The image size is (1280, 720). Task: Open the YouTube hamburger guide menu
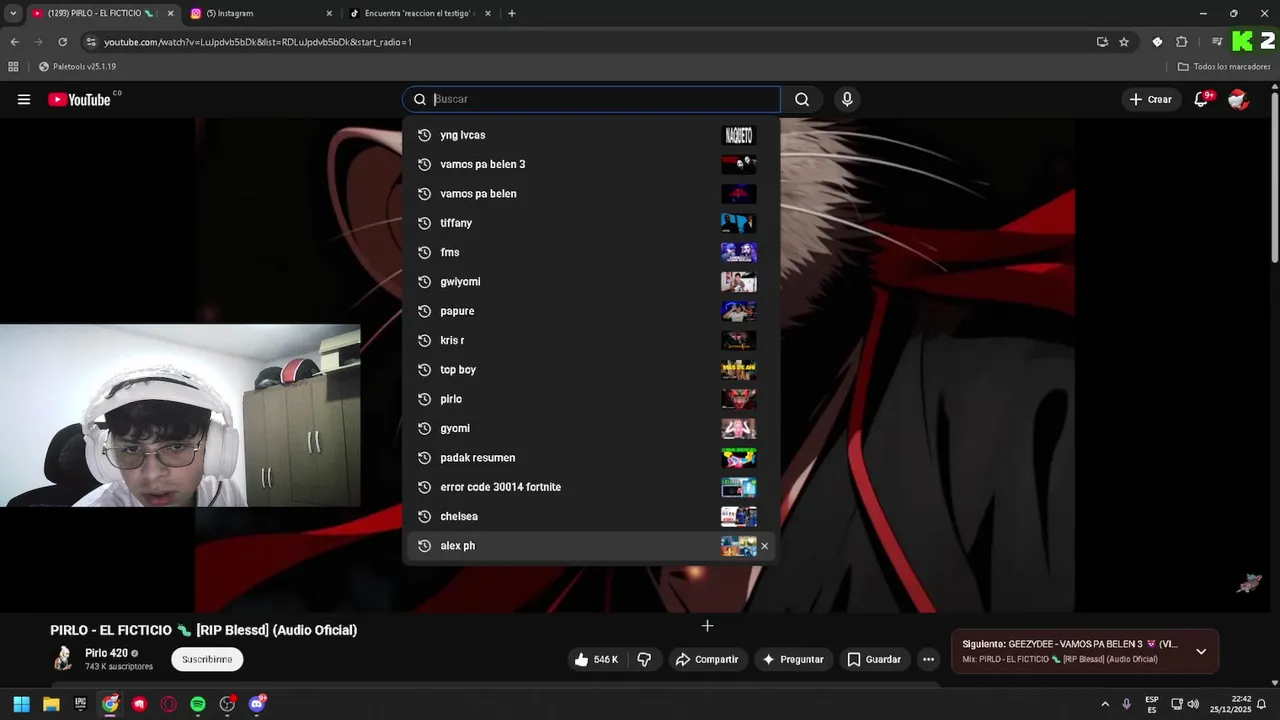click(x=24, y=99)
